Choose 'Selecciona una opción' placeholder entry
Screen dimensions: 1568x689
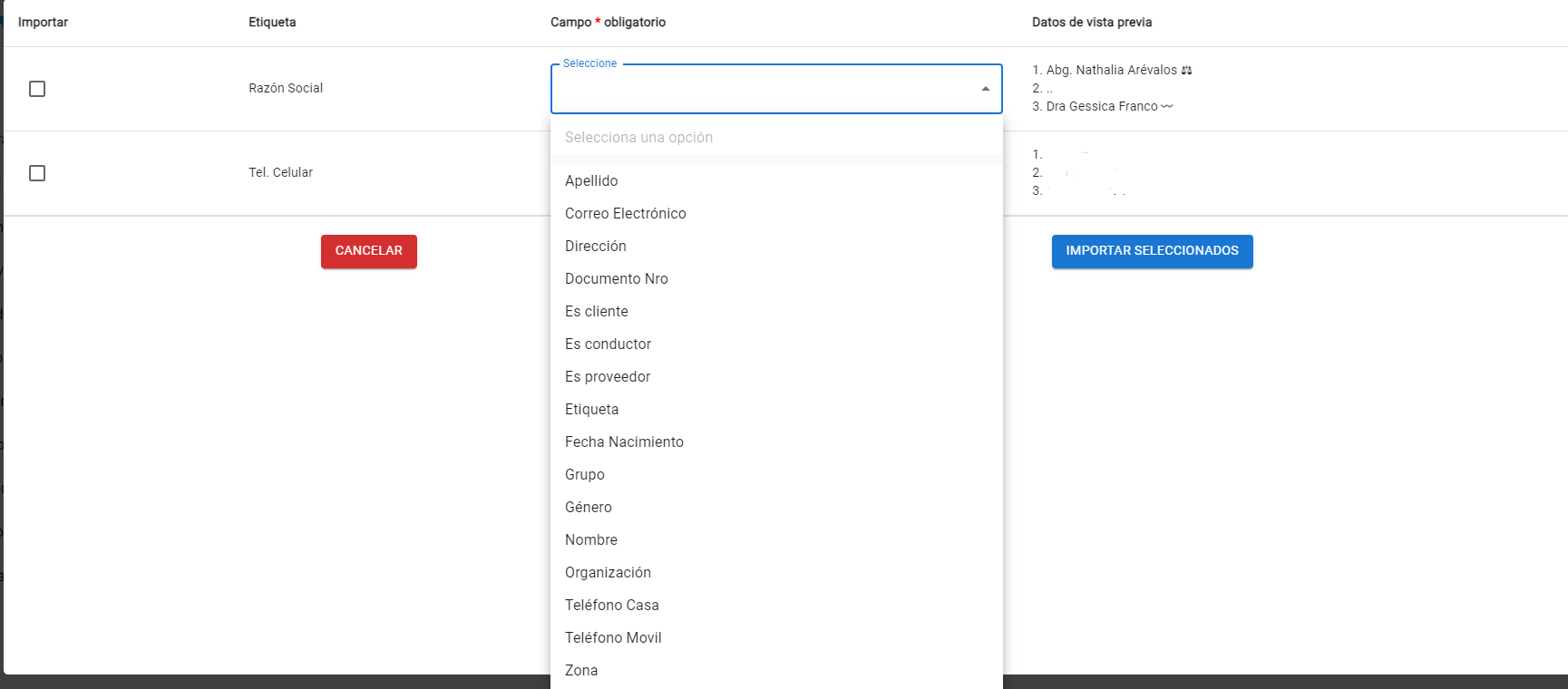(x=776, y=138)
